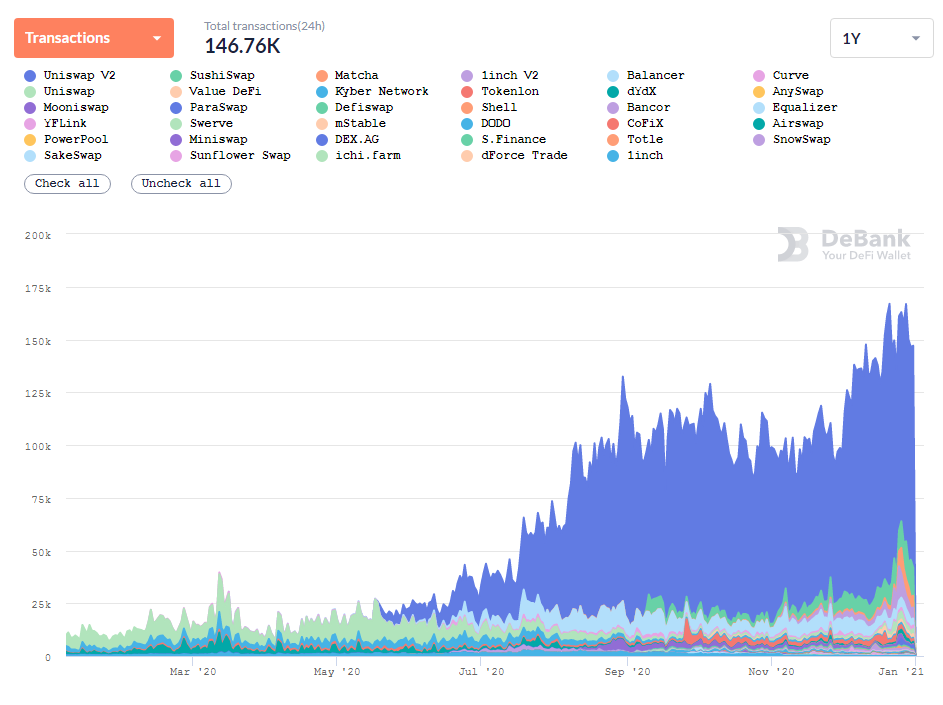
Task: Toggle the Airswap legend entry
Action: click(x=788, y=123)
